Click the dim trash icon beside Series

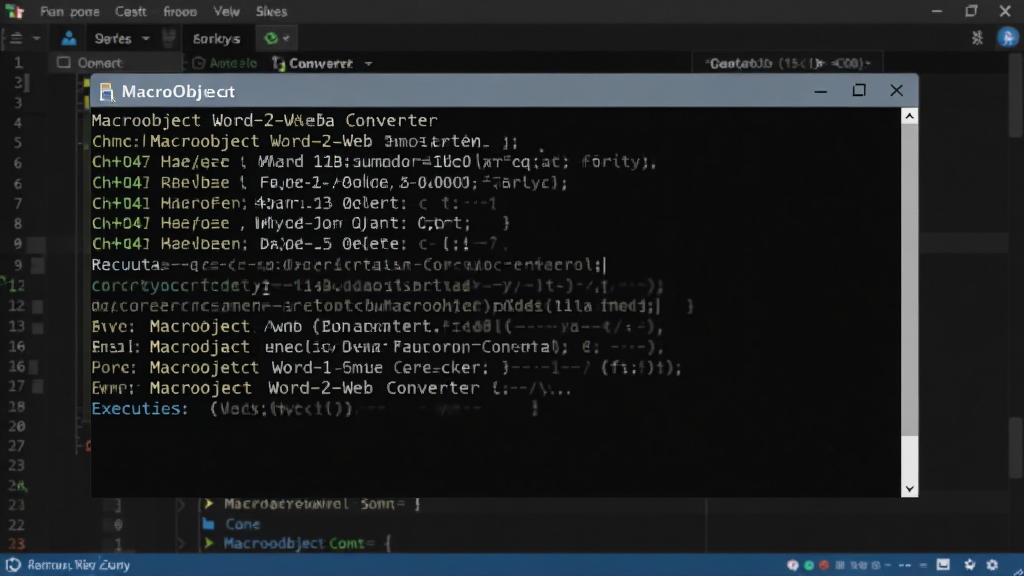click(168, 39)
